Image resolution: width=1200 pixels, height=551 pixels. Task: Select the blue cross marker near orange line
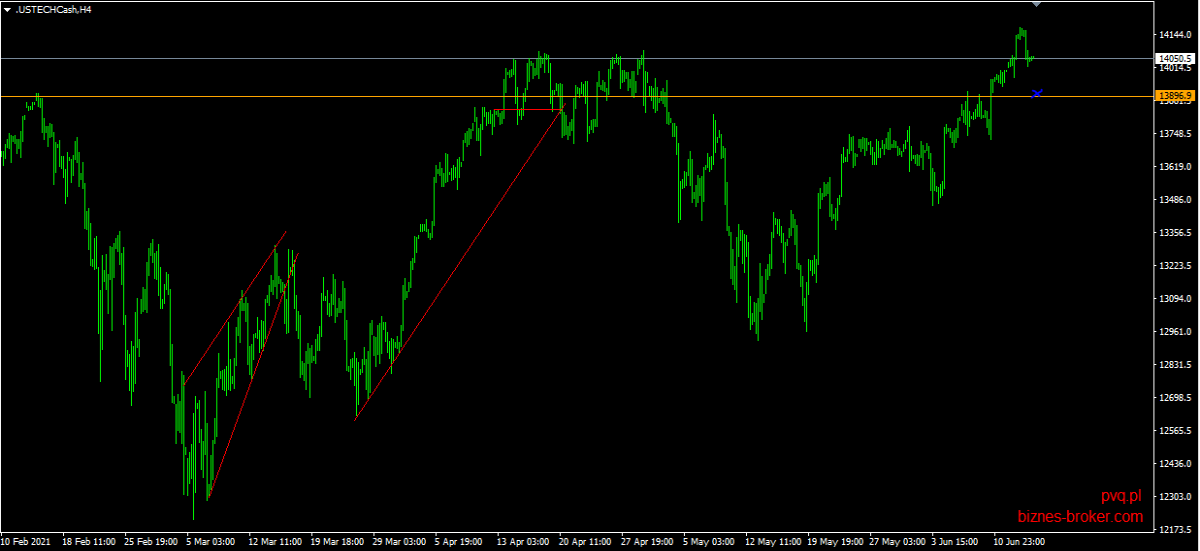1037,93
